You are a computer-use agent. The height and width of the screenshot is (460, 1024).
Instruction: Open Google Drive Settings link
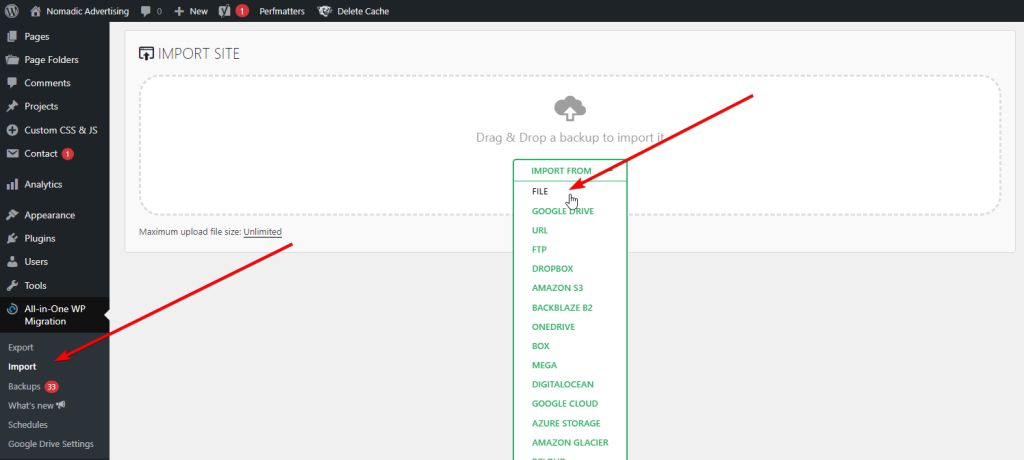pyautogui.click(x=51, y=444)
